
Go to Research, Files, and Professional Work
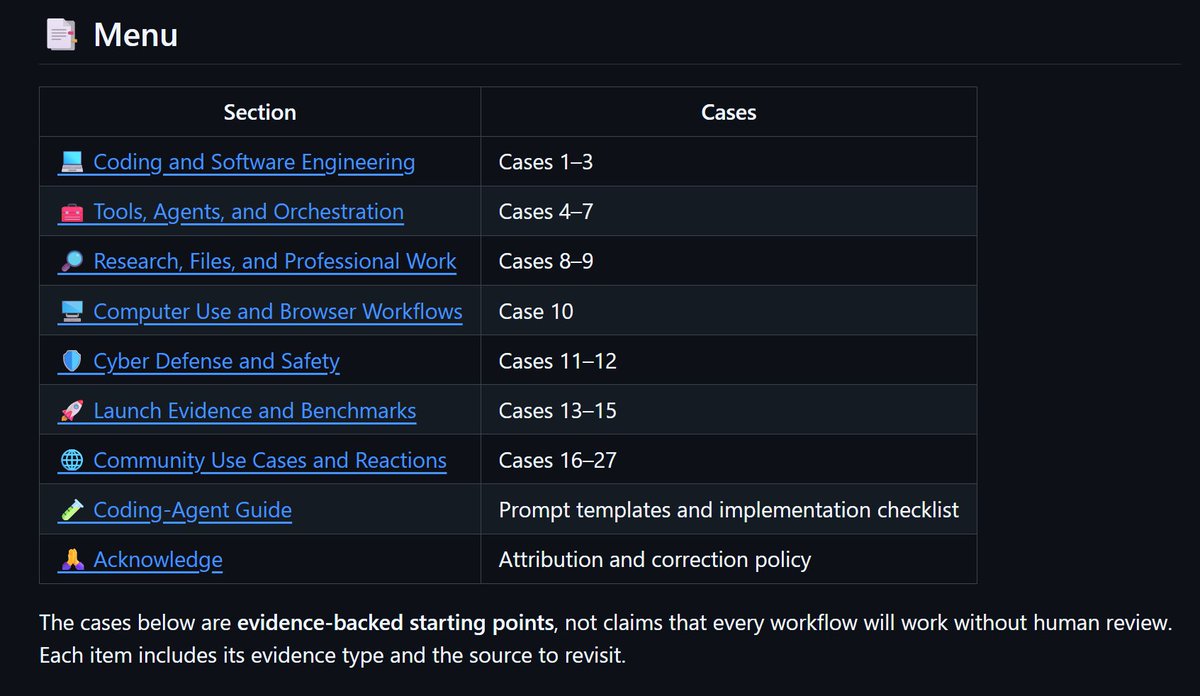pos(275,262)
